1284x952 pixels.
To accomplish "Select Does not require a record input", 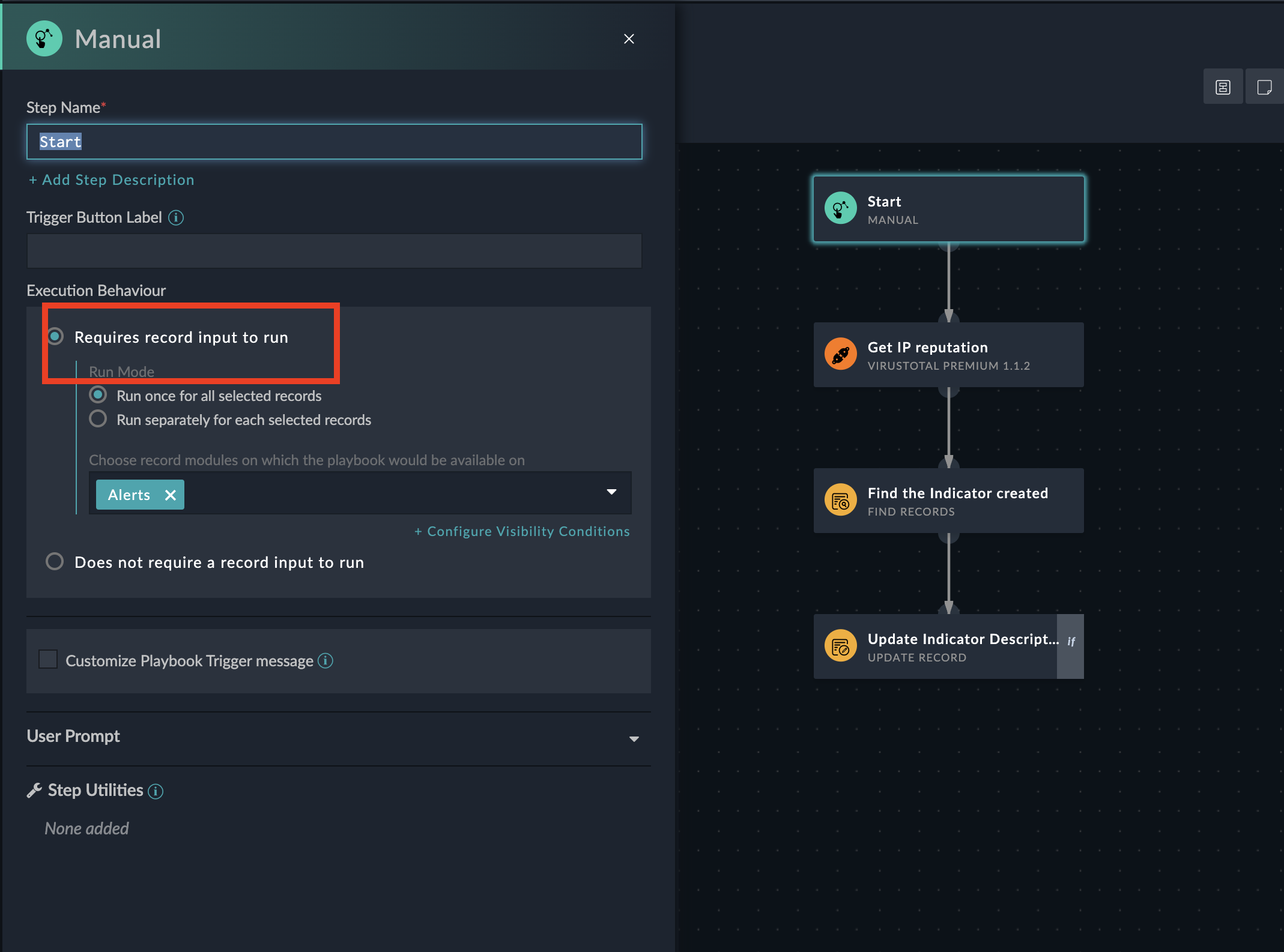I will point(55,562).
